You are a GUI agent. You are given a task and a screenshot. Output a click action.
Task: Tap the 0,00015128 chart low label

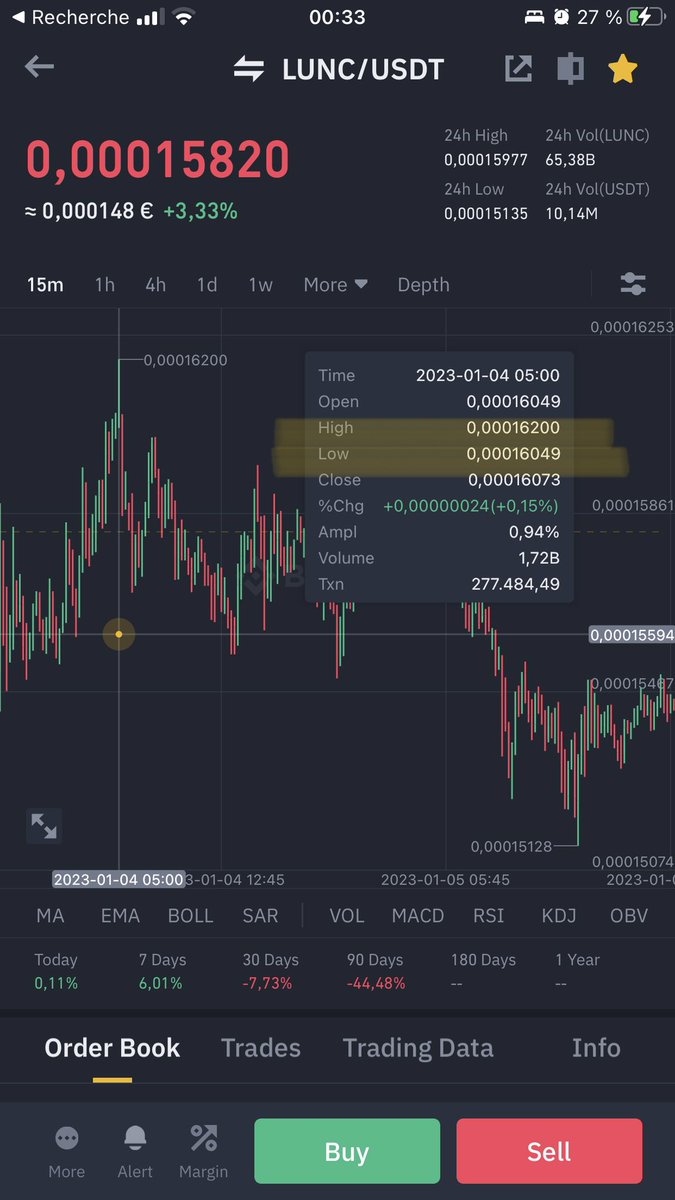click(x=511, y=846)
